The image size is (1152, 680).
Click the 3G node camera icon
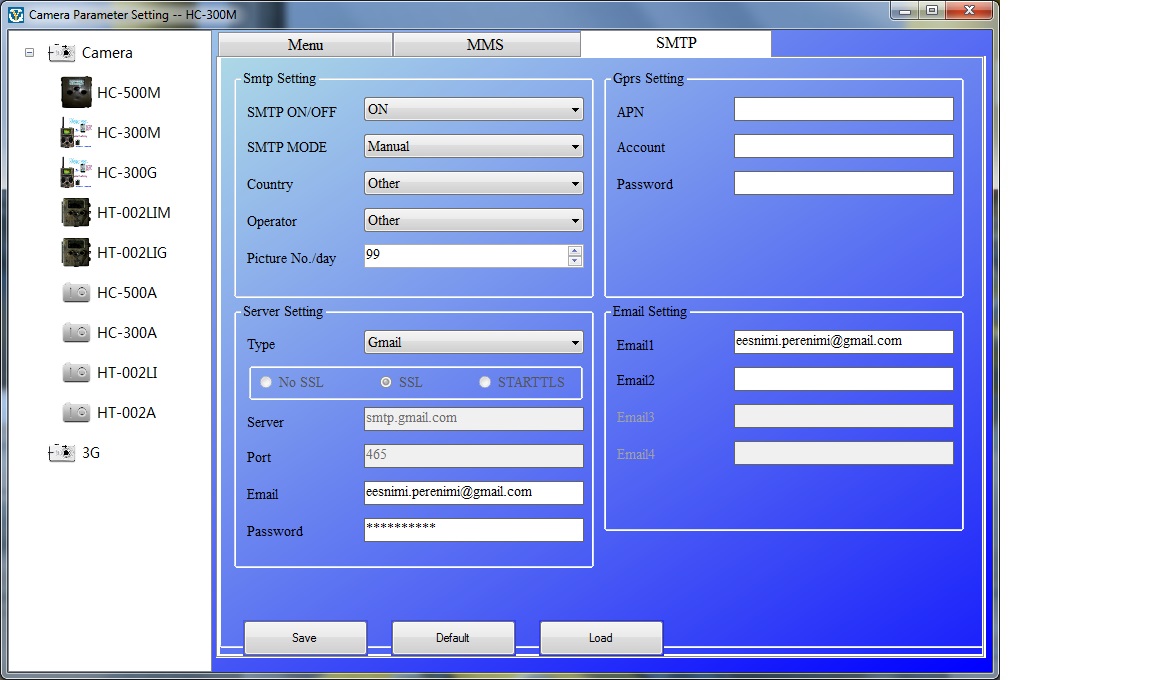62,453
